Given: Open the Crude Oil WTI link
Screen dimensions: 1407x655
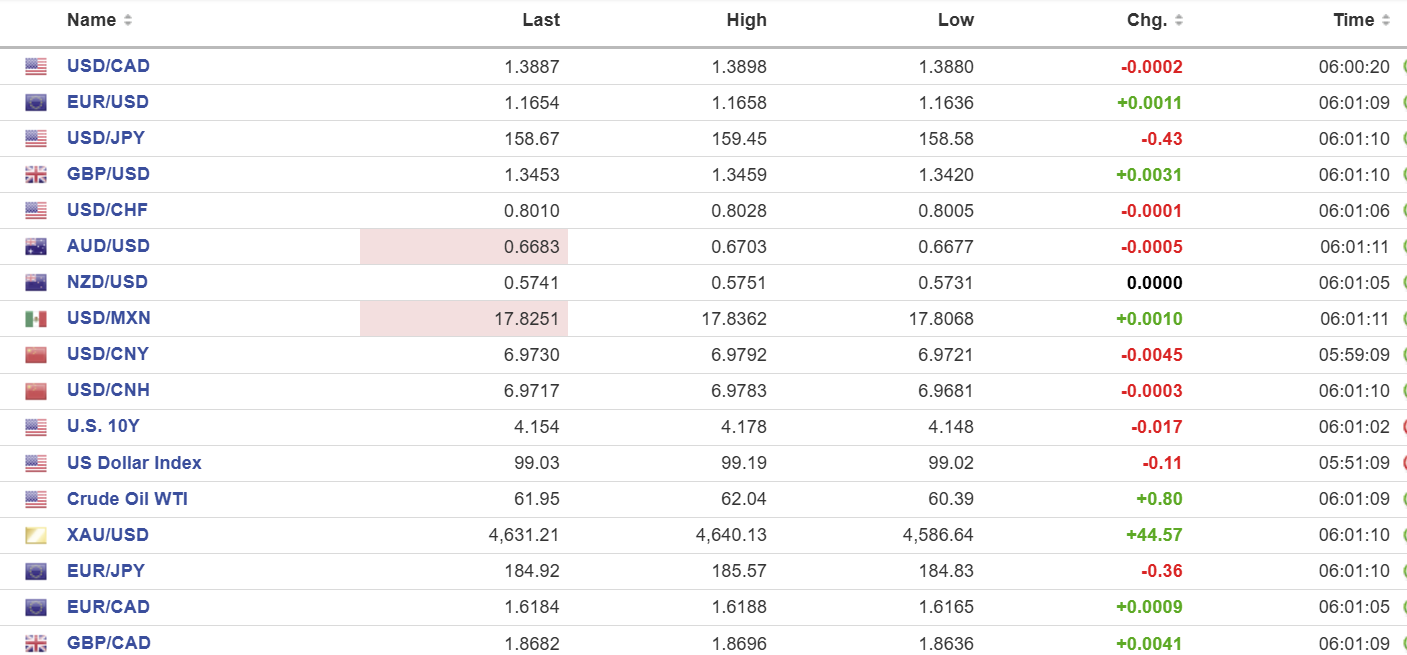Looking at the screenshot, I should pos(127,499).
